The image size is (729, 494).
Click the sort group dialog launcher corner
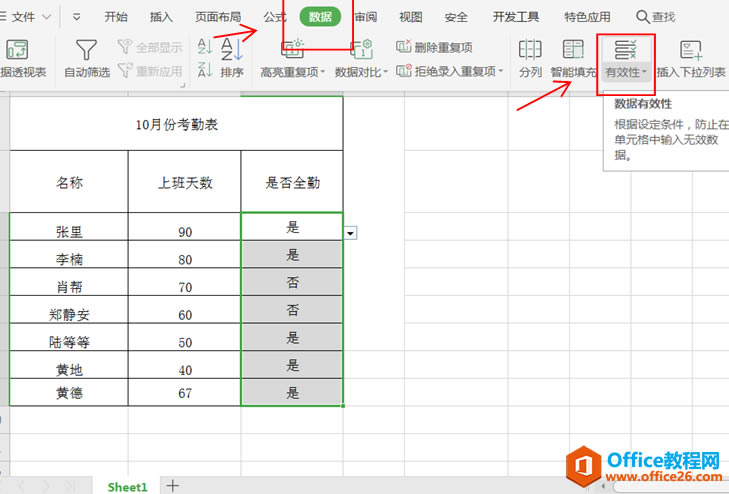click(x=182, y=85)
